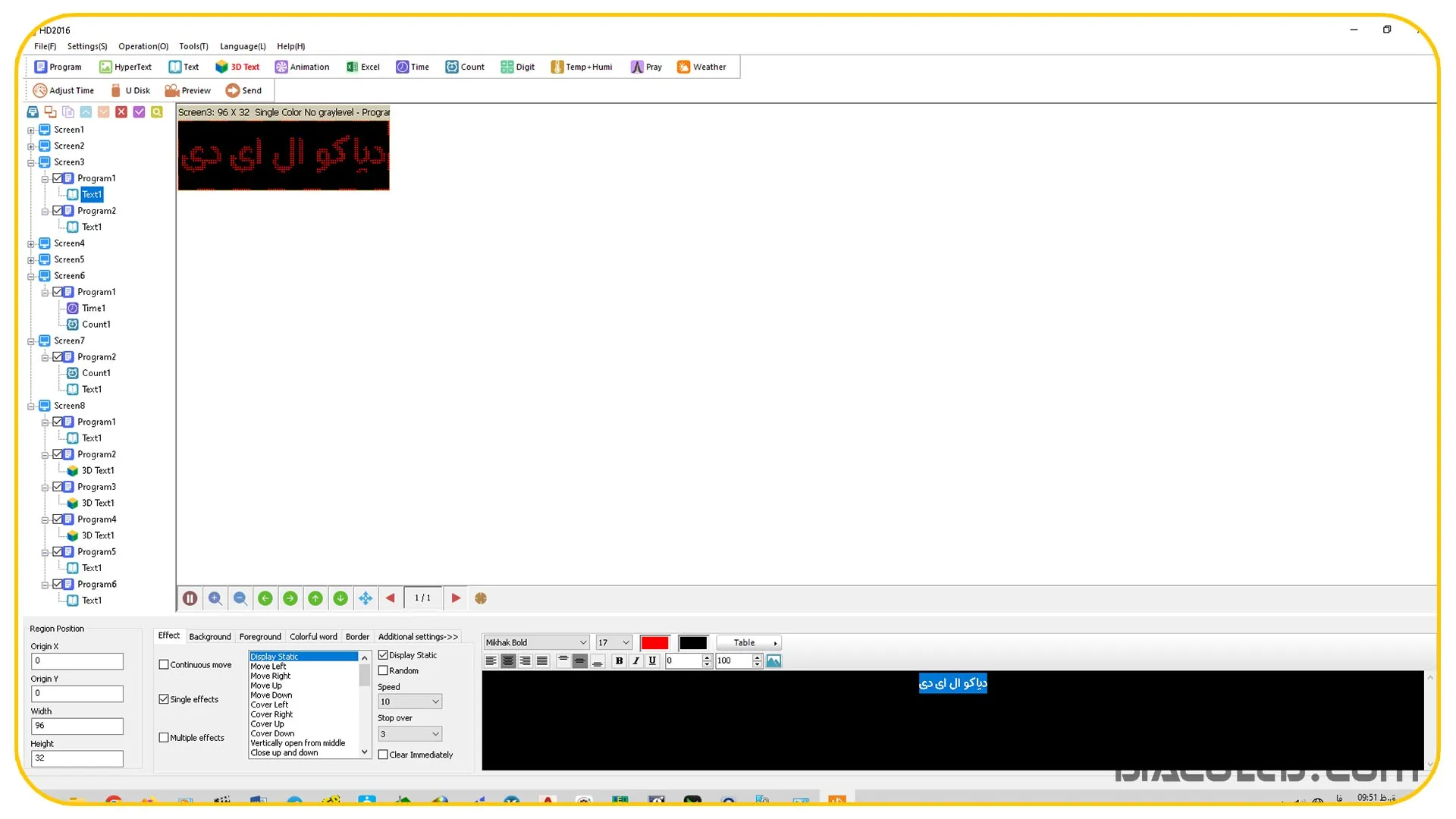Click the red text color swatch
The height and width of the screenshot is (819, 1456).
point(654,643)
